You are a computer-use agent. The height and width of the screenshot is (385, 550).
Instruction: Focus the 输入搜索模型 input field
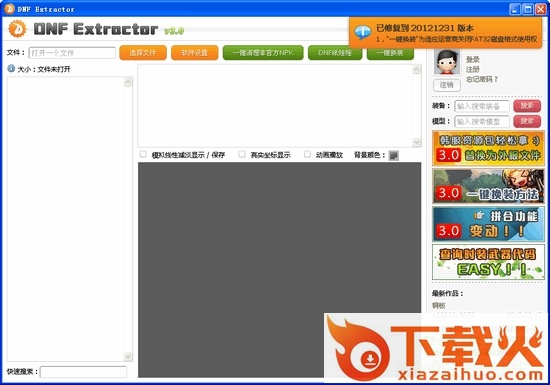coord(482,121)
